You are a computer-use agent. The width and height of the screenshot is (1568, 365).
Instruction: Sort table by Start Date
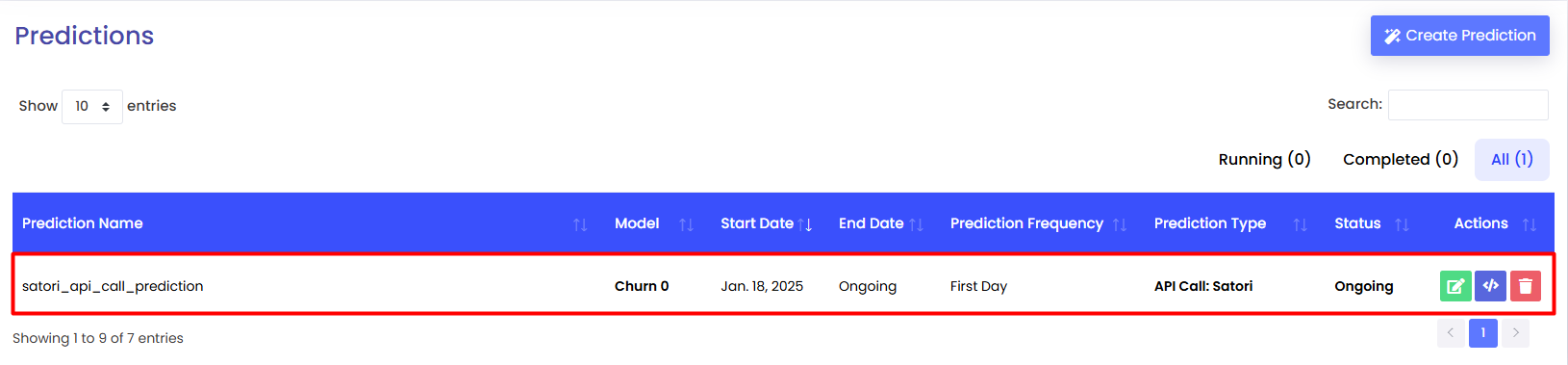click(x=805, y=224)
